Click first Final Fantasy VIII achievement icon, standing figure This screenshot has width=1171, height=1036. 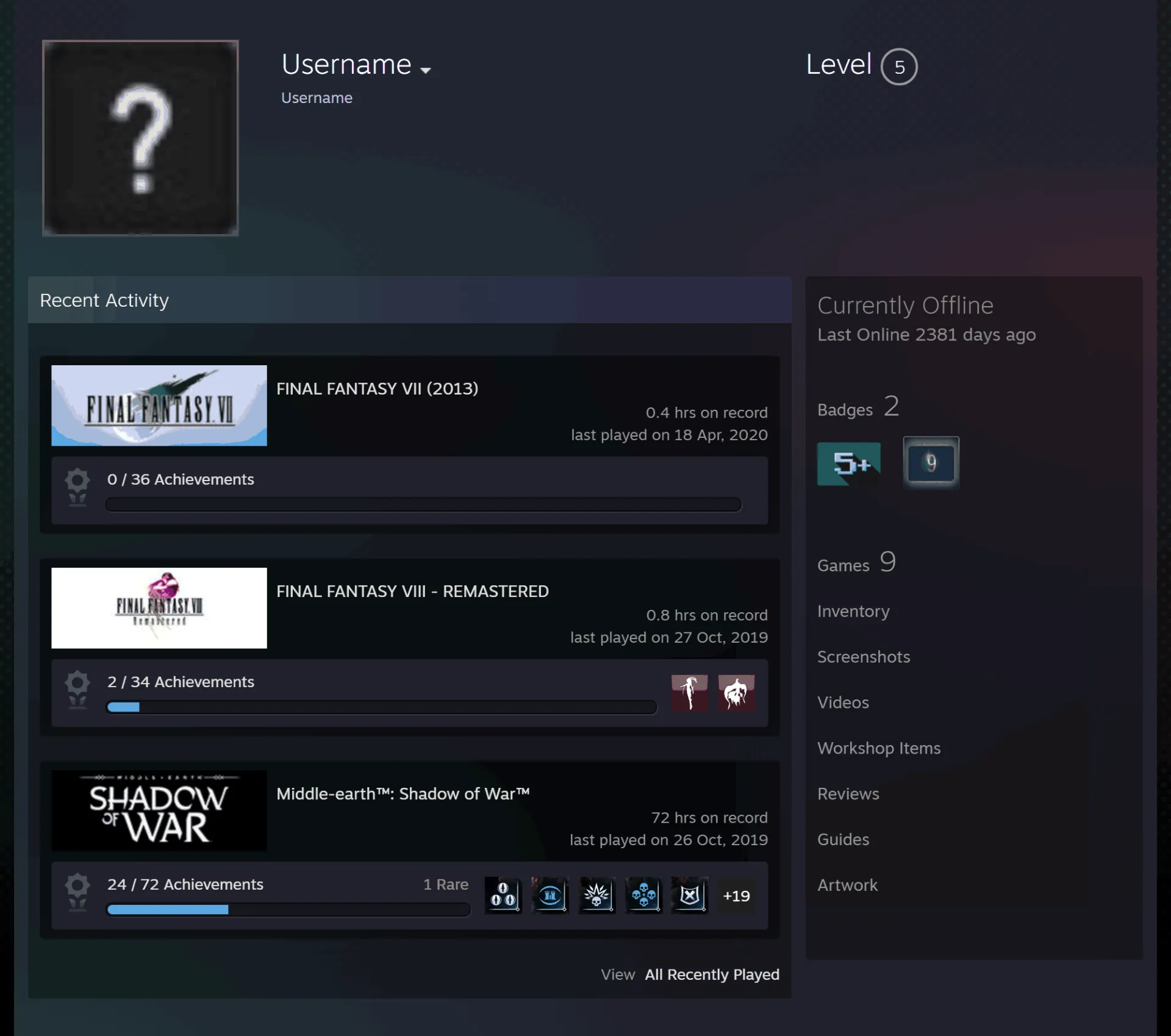click(x=690, y=693)
